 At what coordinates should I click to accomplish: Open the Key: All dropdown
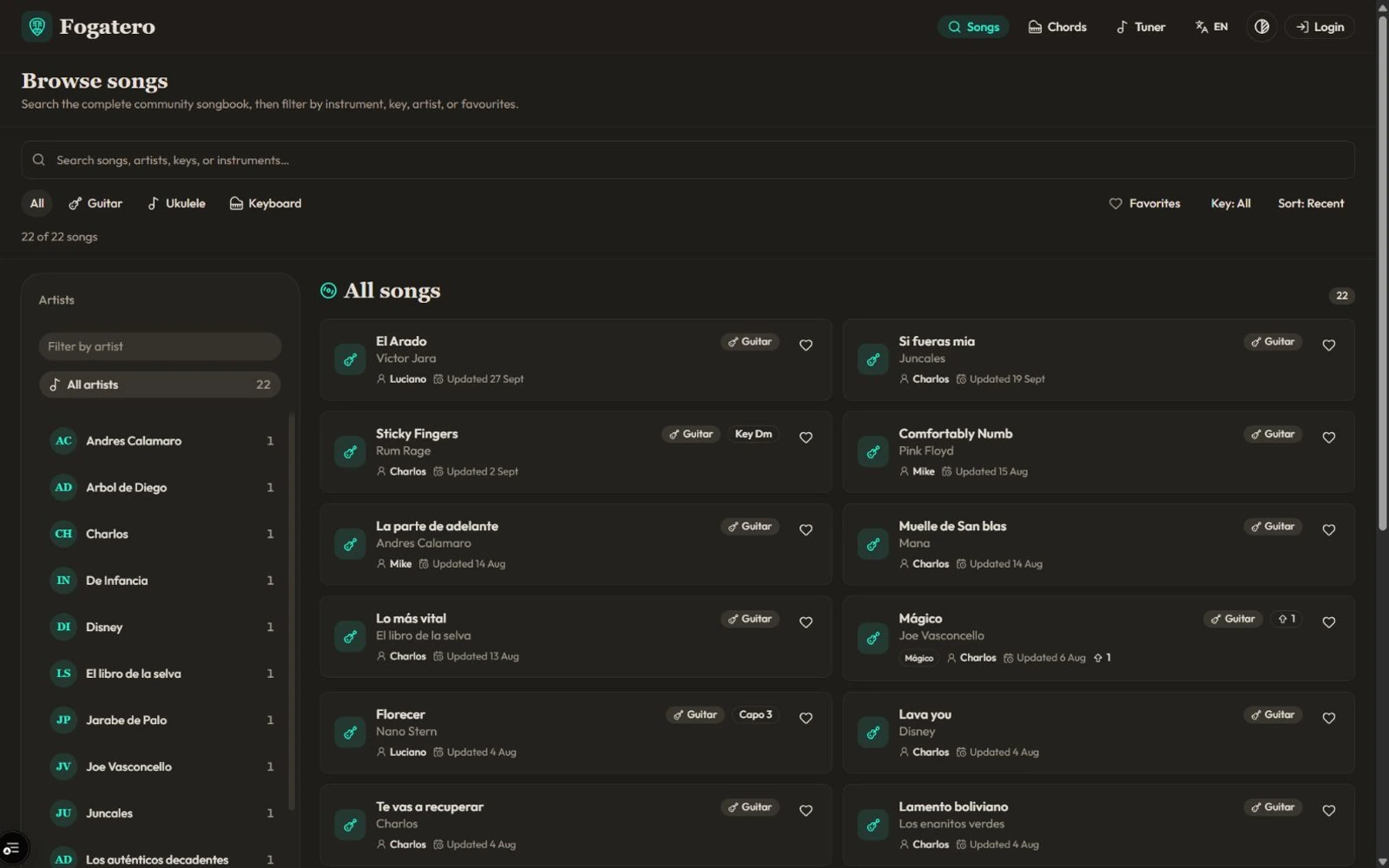click(1230, 203)
